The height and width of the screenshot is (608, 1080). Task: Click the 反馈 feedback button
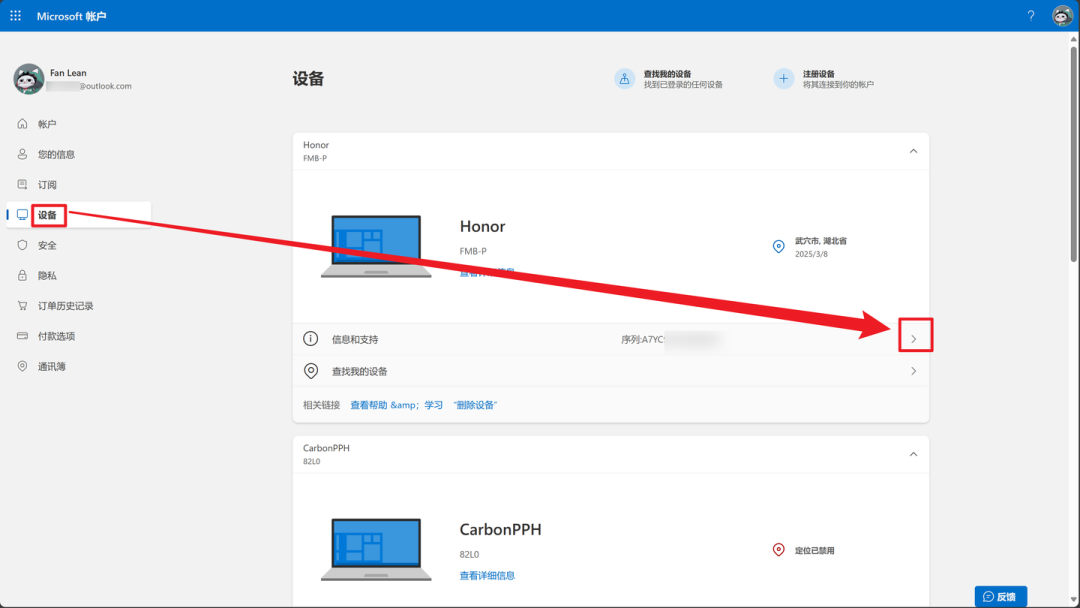(1000, 596)
